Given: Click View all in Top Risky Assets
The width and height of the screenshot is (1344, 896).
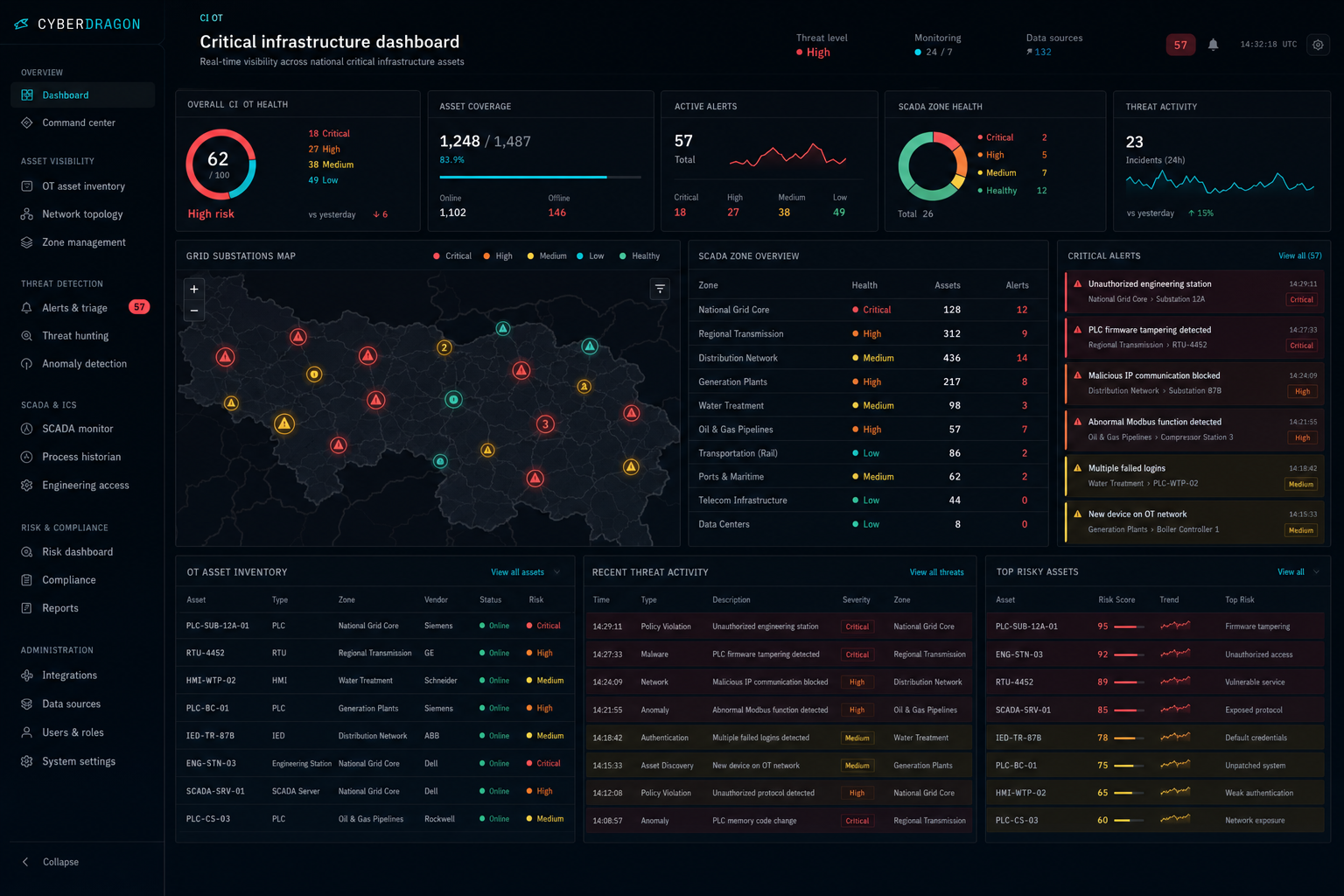Looking at the screenshot, I should coord(1291,572).
